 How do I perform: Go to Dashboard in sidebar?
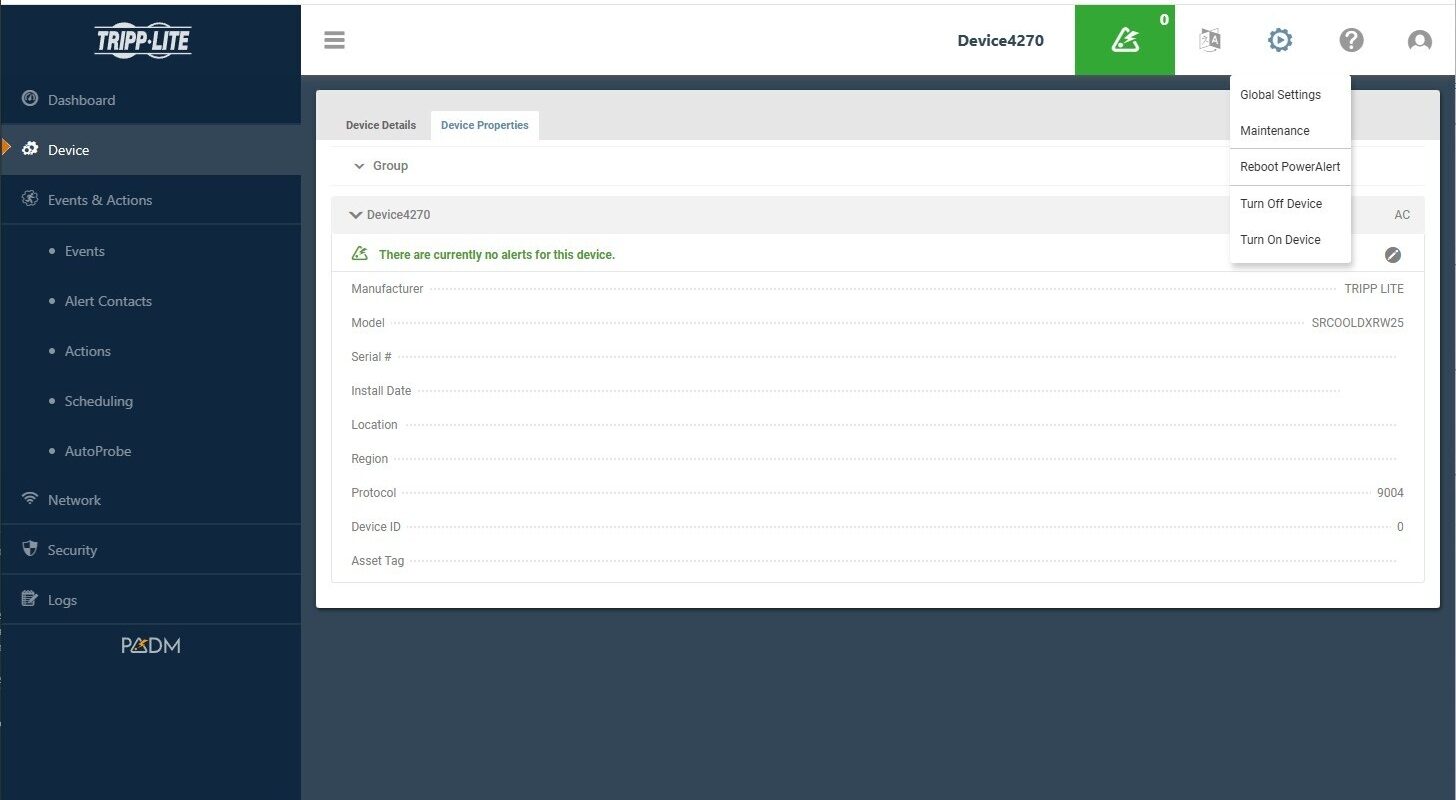point(81,100)
